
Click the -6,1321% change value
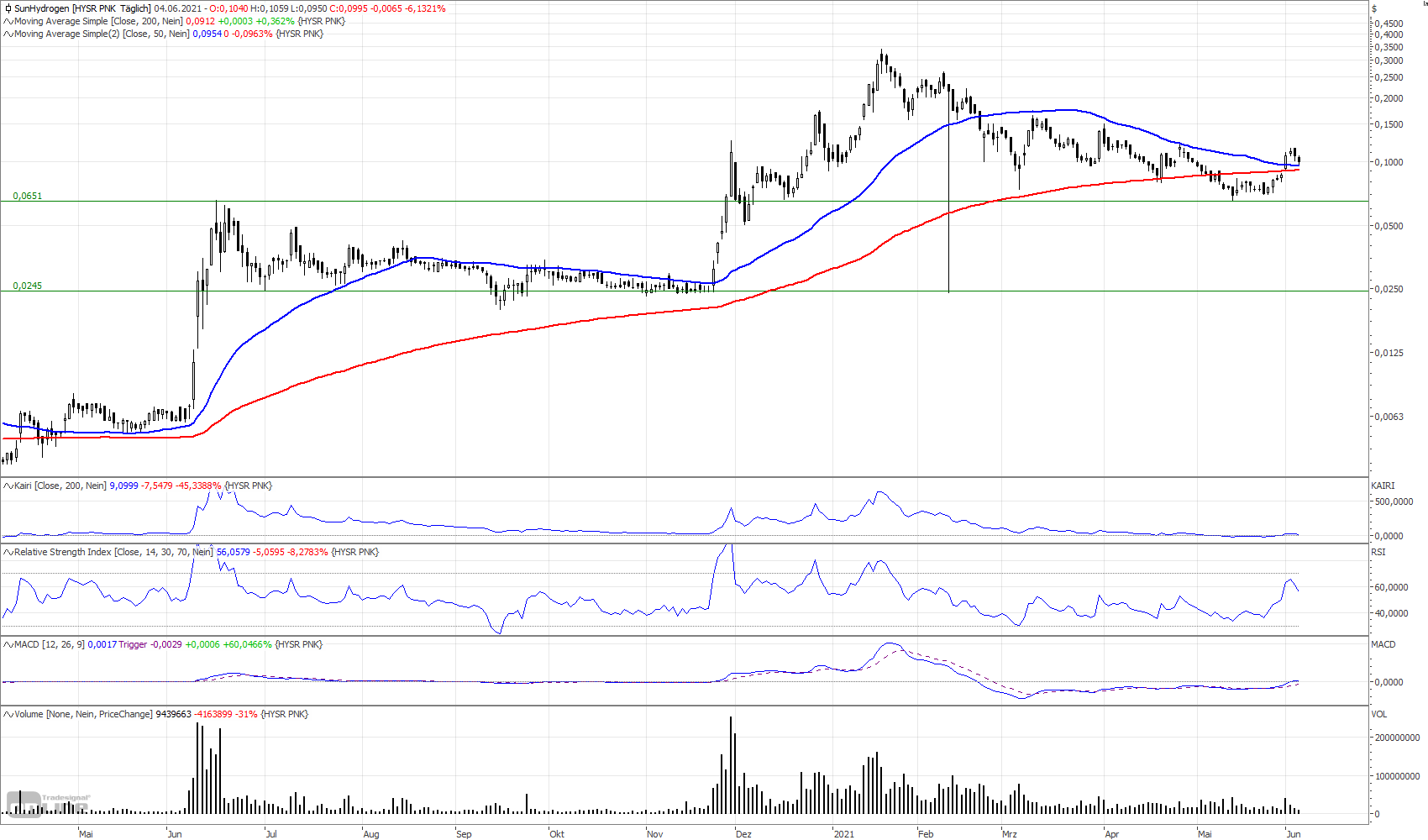[x=425, y=8]
